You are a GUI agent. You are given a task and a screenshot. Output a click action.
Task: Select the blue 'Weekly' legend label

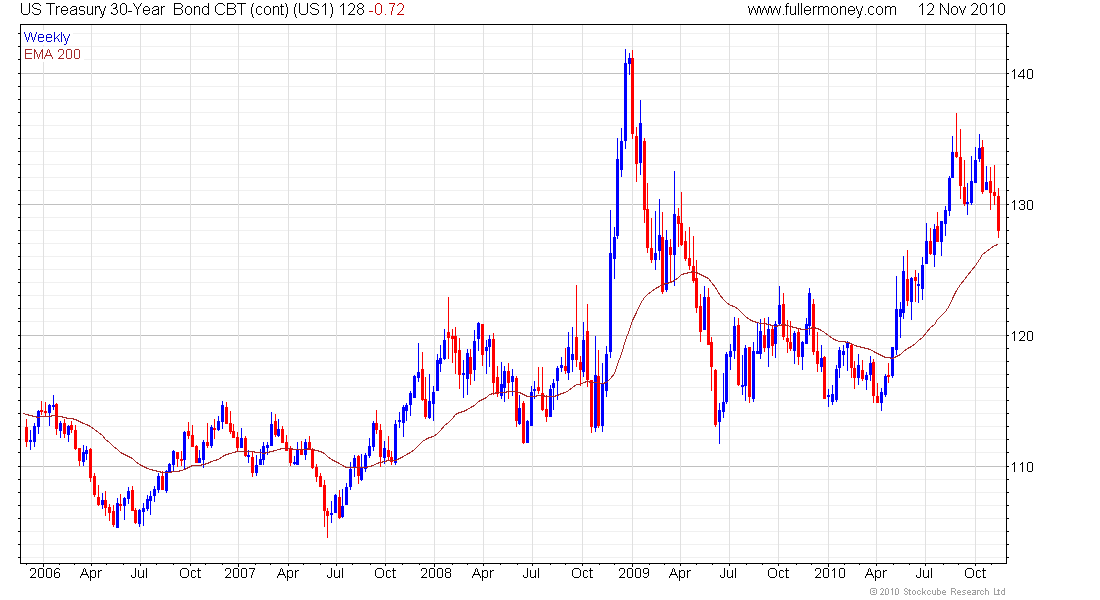click(47, 37)
